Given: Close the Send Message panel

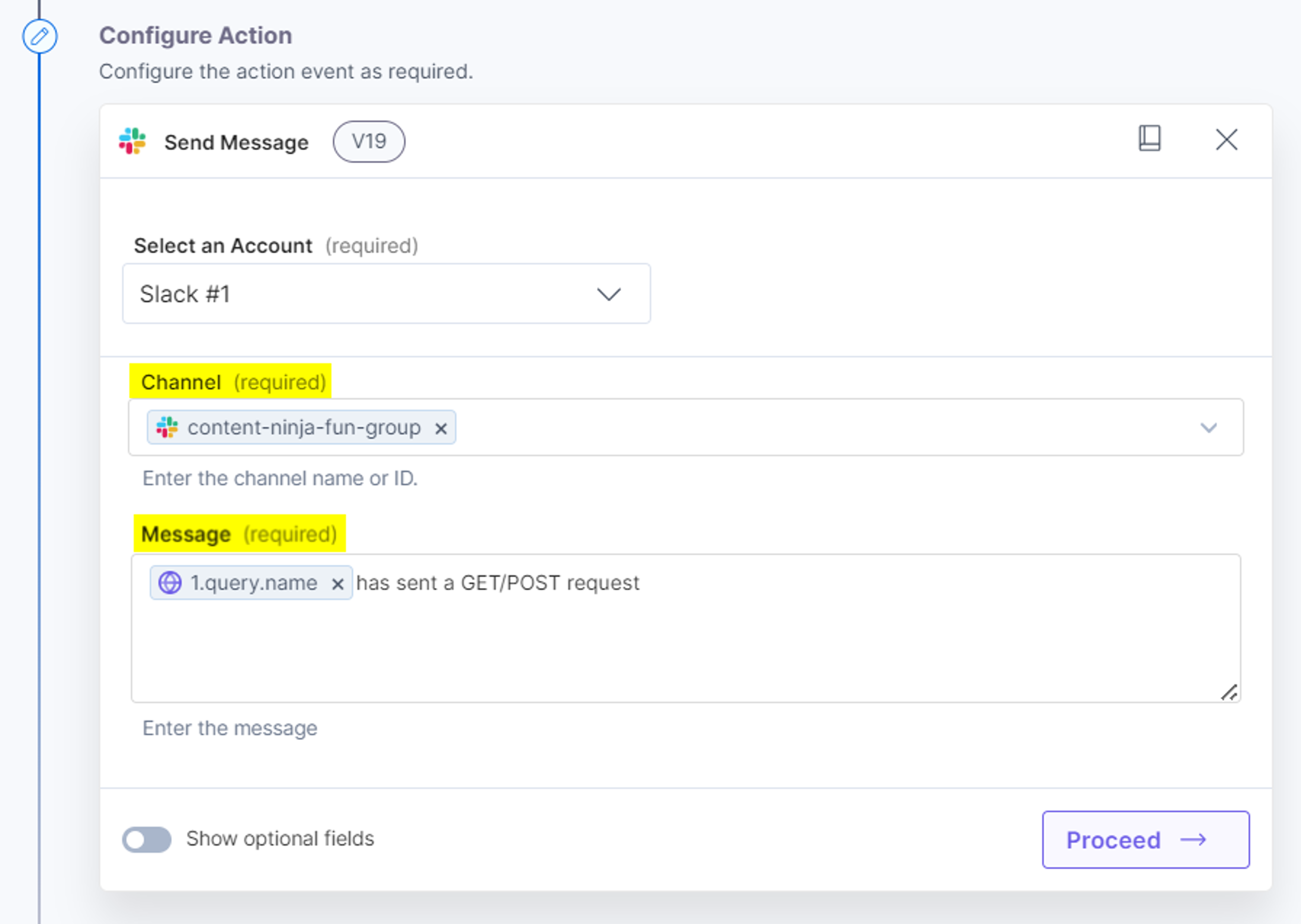Looking at the screenshot, I should click(1226, 140).
